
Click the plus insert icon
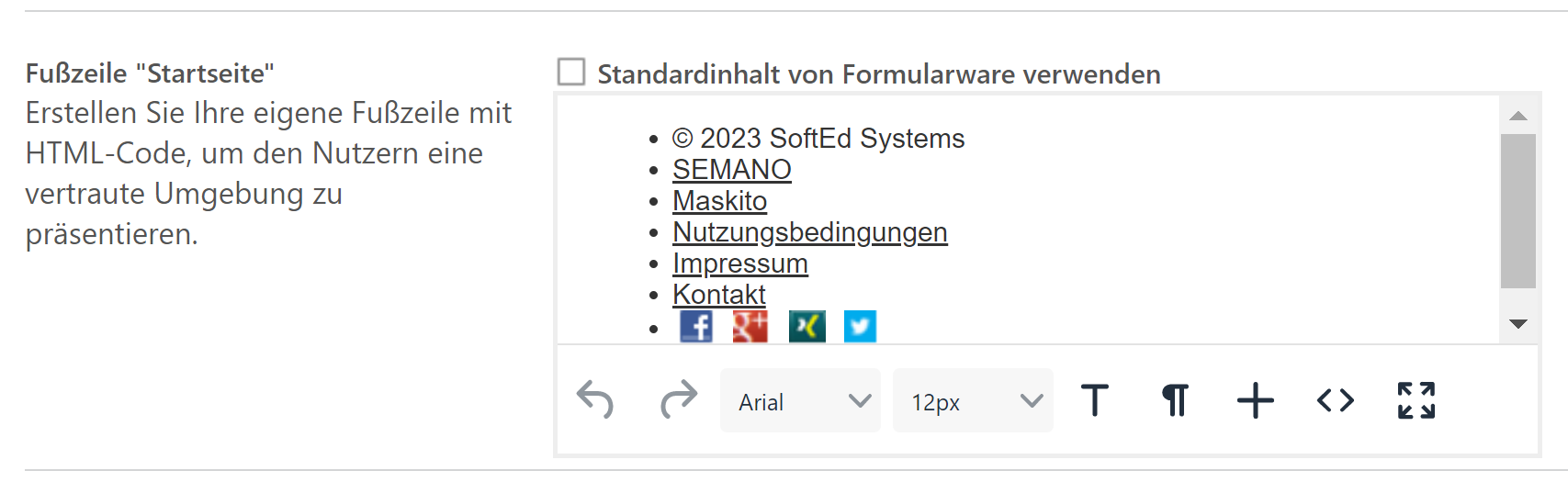click(x=1256, y=401)
